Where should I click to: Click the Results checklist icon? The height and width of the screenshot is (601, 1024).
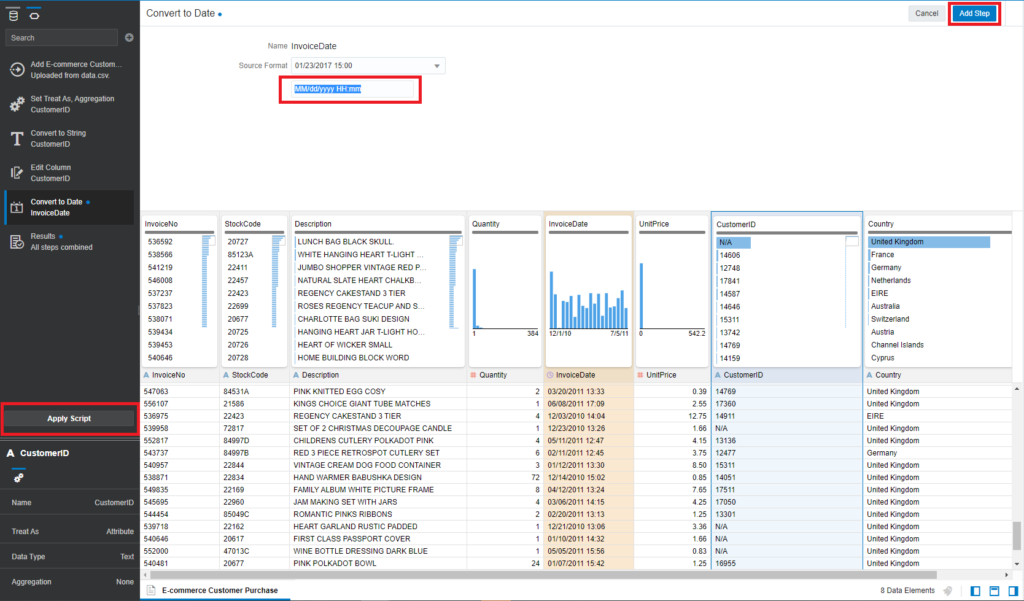[17, 242]
